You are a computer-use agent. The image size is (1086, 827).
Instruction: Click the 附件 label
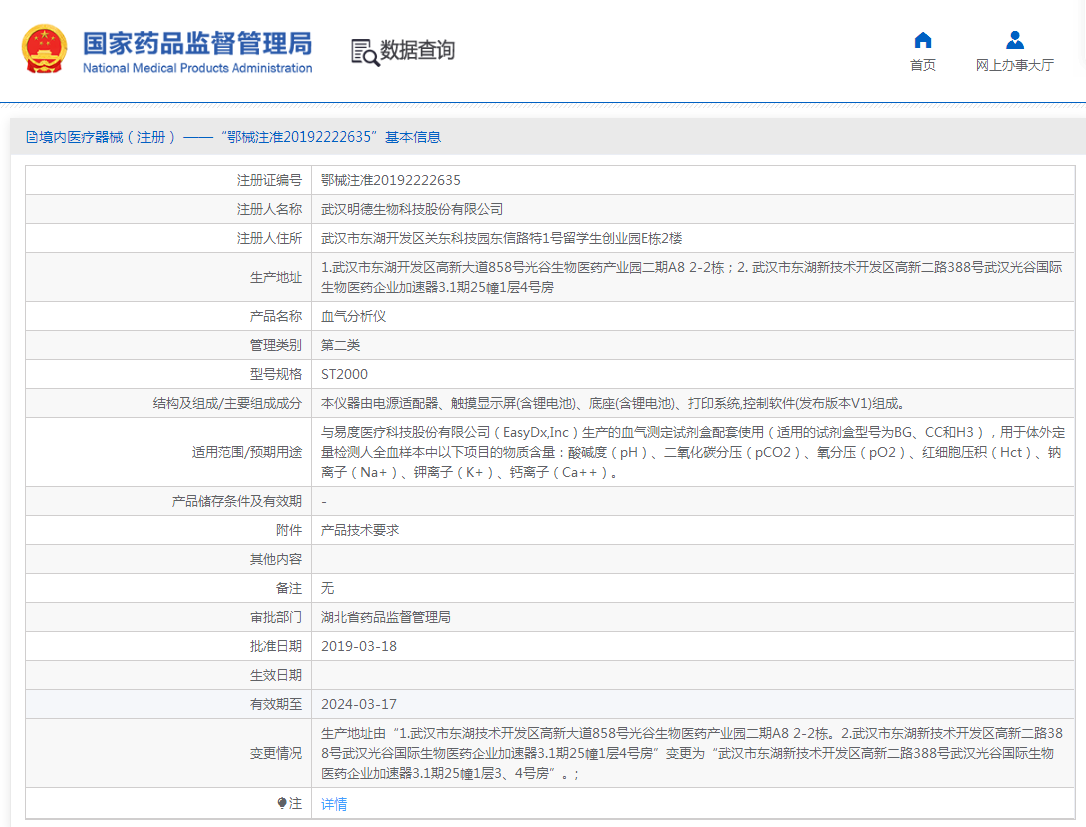pos(289,530)
